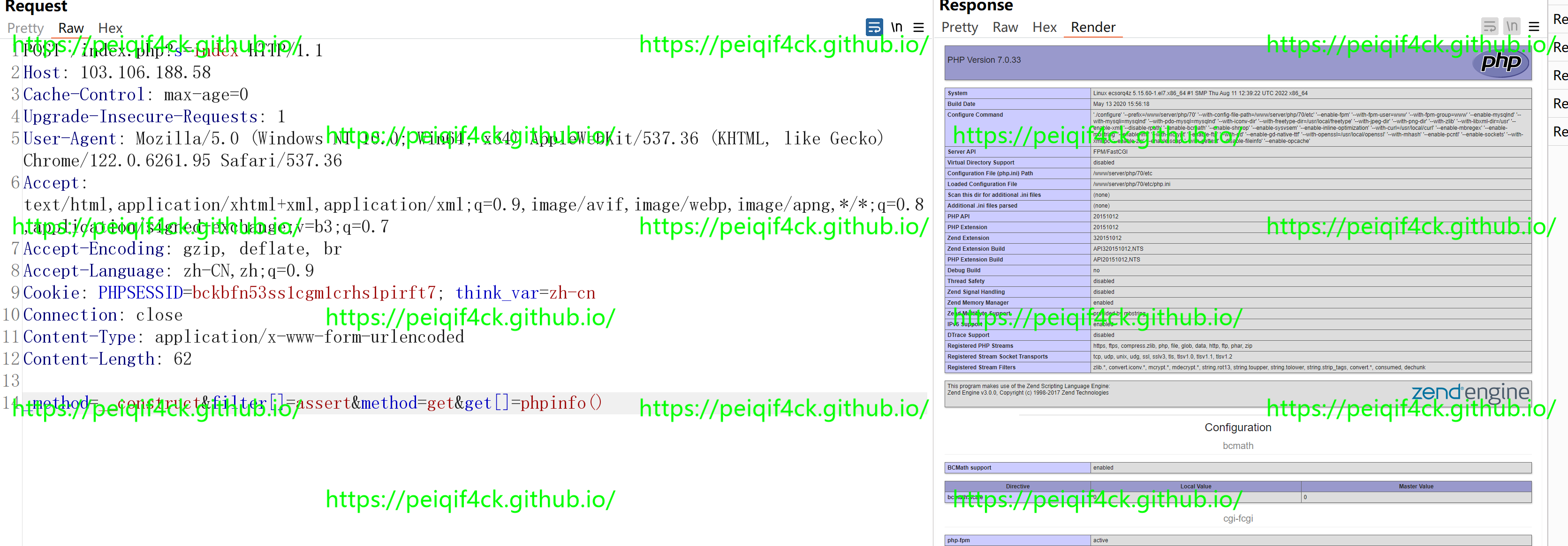The height and width of the screenshot is (546, 1568).
Task: Switch Response view to Raw tab
Action: (1005, 27)
